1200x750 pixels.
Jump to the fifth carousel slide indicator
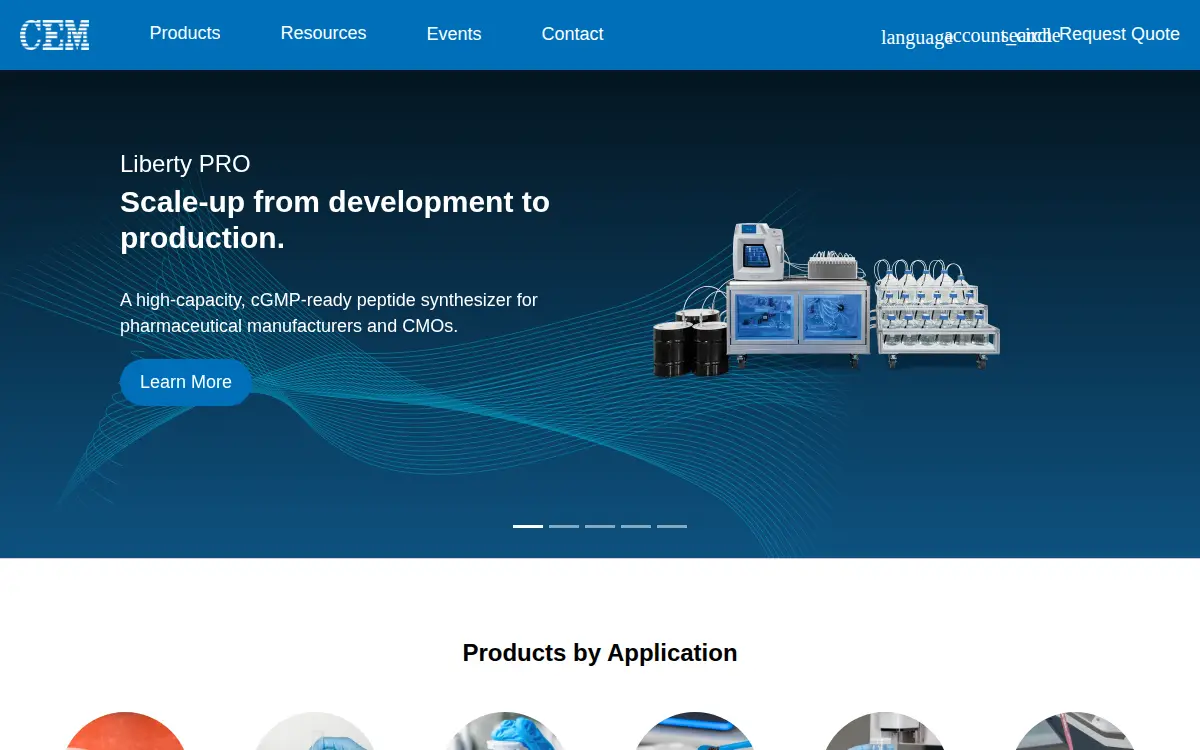tap(672, 526)
